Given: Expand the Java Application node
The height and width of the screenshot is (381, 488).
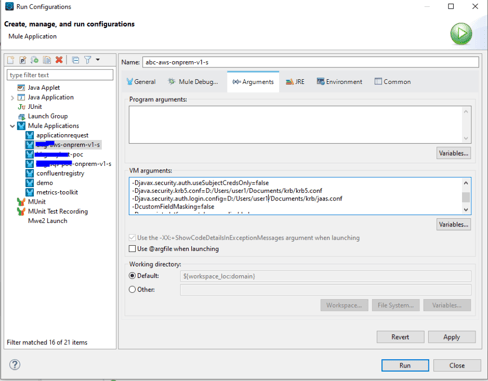Looking at the screenshot, I should [12, 98].
